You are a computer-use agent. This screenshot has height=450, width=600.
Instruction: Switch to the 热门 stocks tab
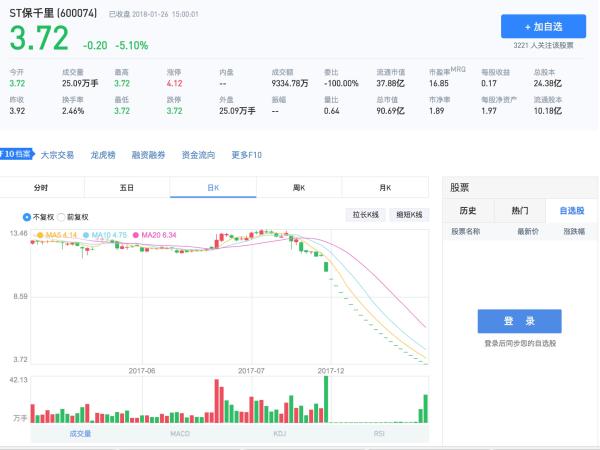(520, 211)
